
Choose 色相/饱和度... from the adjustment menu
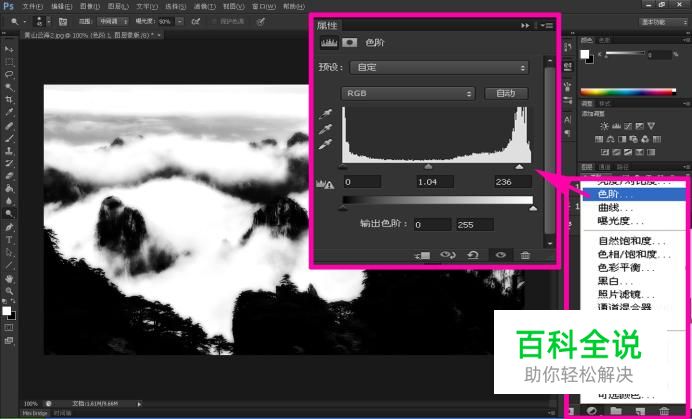coord(634,255)
